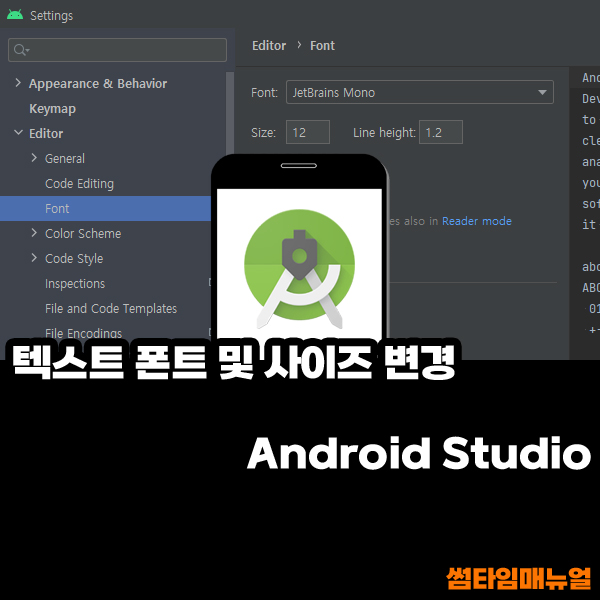
Task: Click the Line height field showing 1.2
Action: coord(441,132)
